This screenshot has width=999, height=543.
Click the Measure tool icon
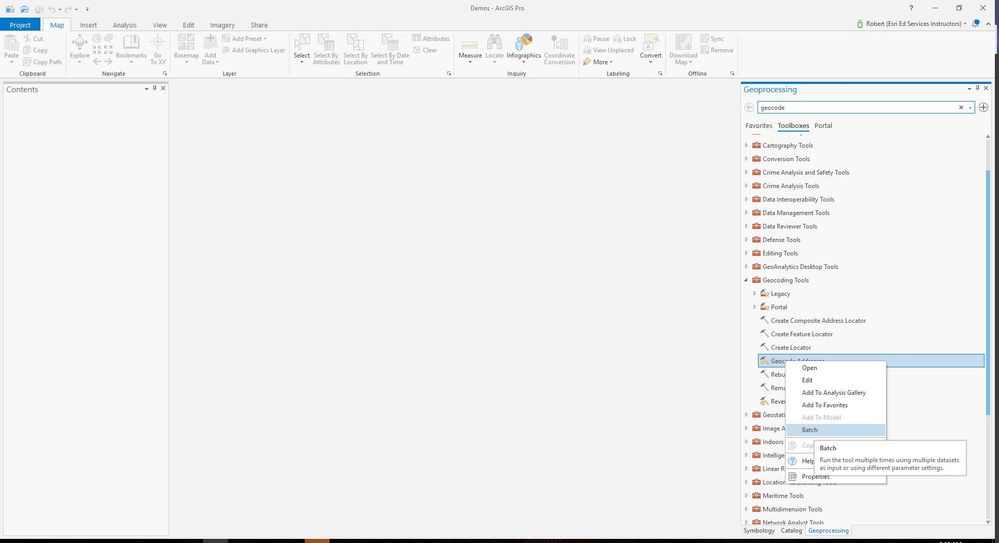pos(470,44)
